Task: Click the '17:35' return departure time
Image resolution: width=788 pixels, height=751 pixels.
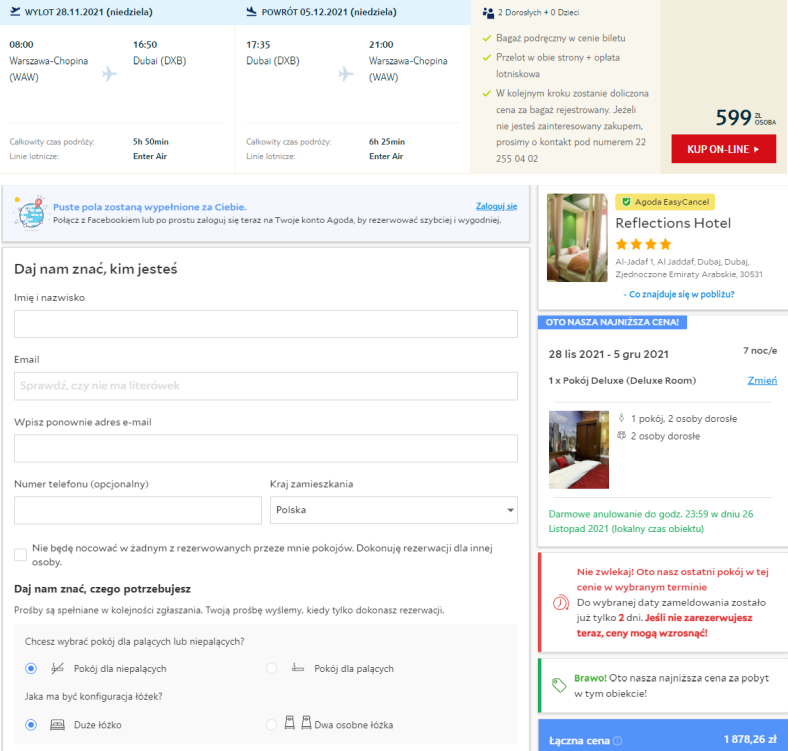Action: coord(258,45)
